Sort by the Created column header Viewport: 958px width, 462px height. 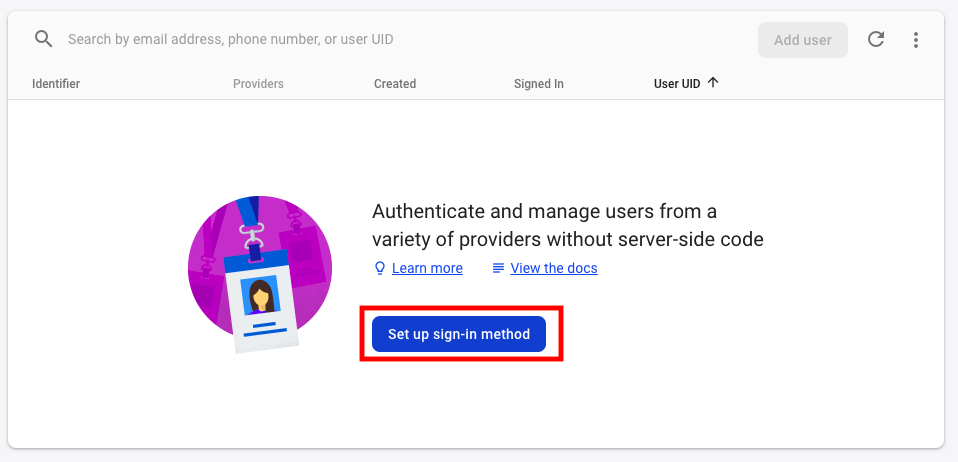[395, 84]
